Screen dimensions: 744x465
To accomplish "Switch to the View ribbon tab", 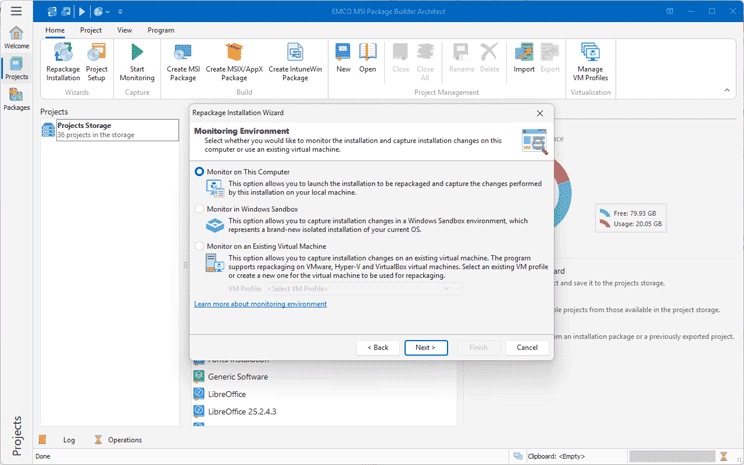I will pyautogui.click(x=124, y=30).
